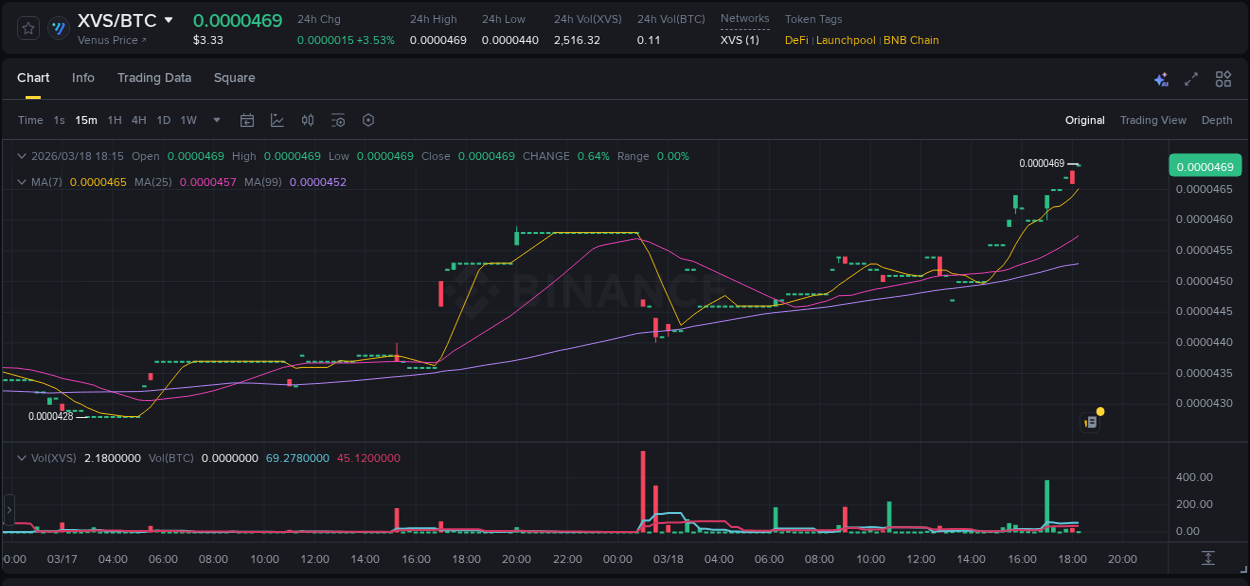Choose the 1D time interval
1250x586 pixels.
coord(163,120)
